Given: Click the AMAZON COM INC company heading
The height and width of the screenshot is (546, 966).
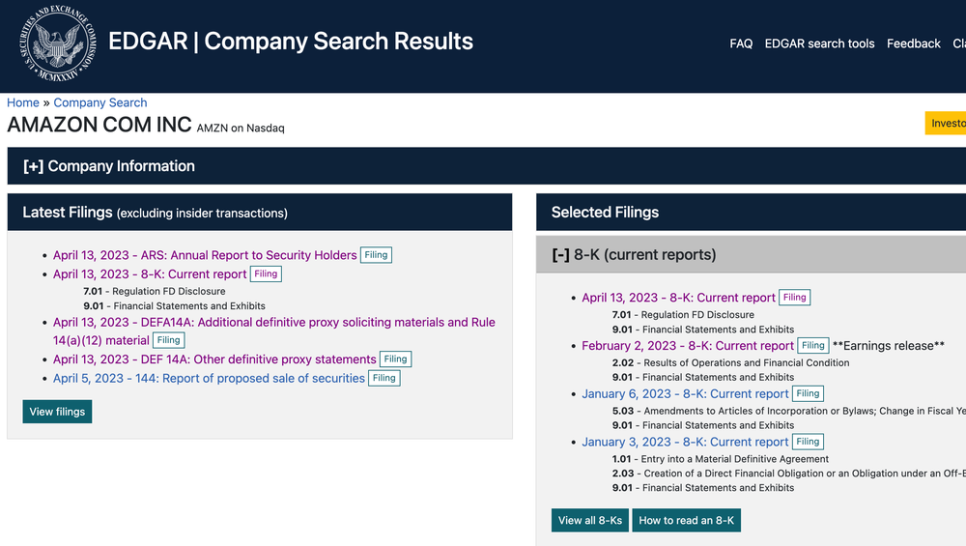Looking at the screenshot, I should pyautogui.click(x=99, y=124).
